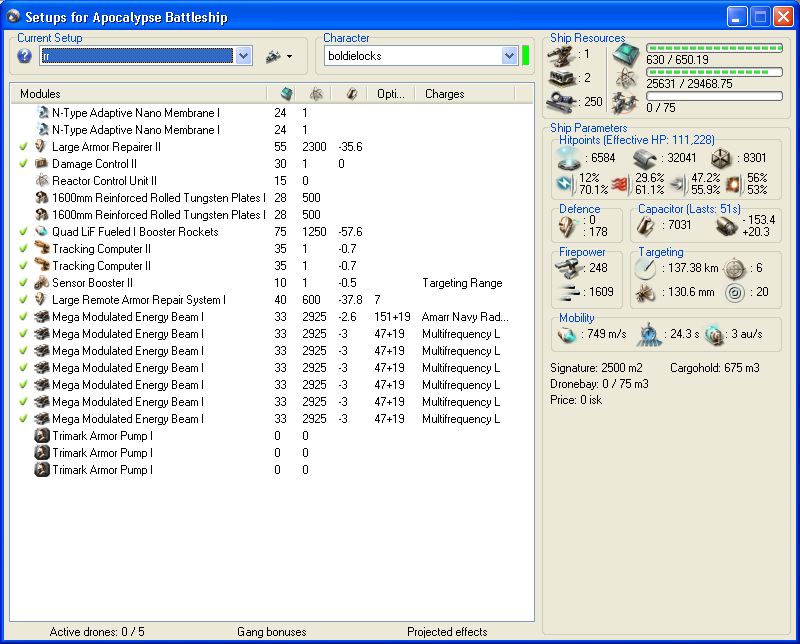Click the drone bandwidth resource icon
This screenshot has height=644, width=800.
click(625, 103)
